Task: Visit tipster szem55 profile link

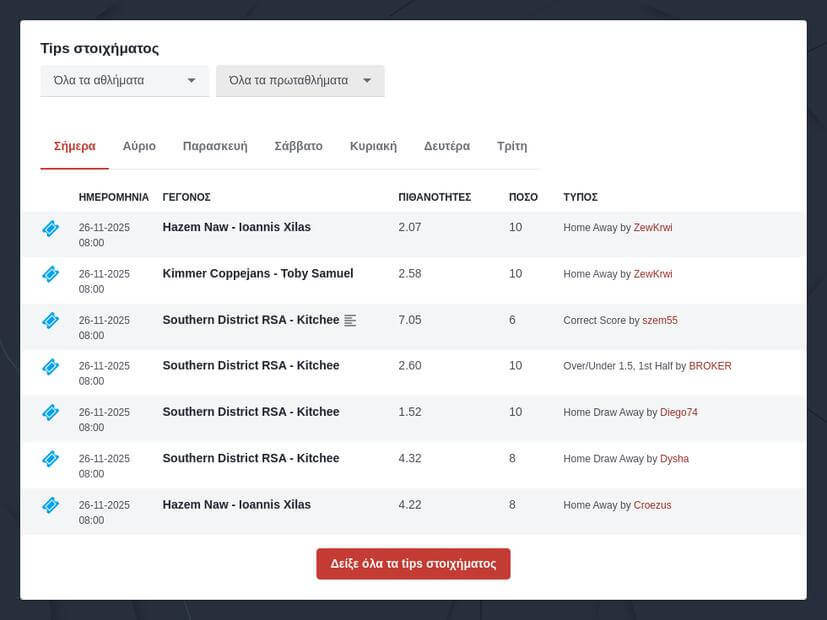Action: [660, 320]
